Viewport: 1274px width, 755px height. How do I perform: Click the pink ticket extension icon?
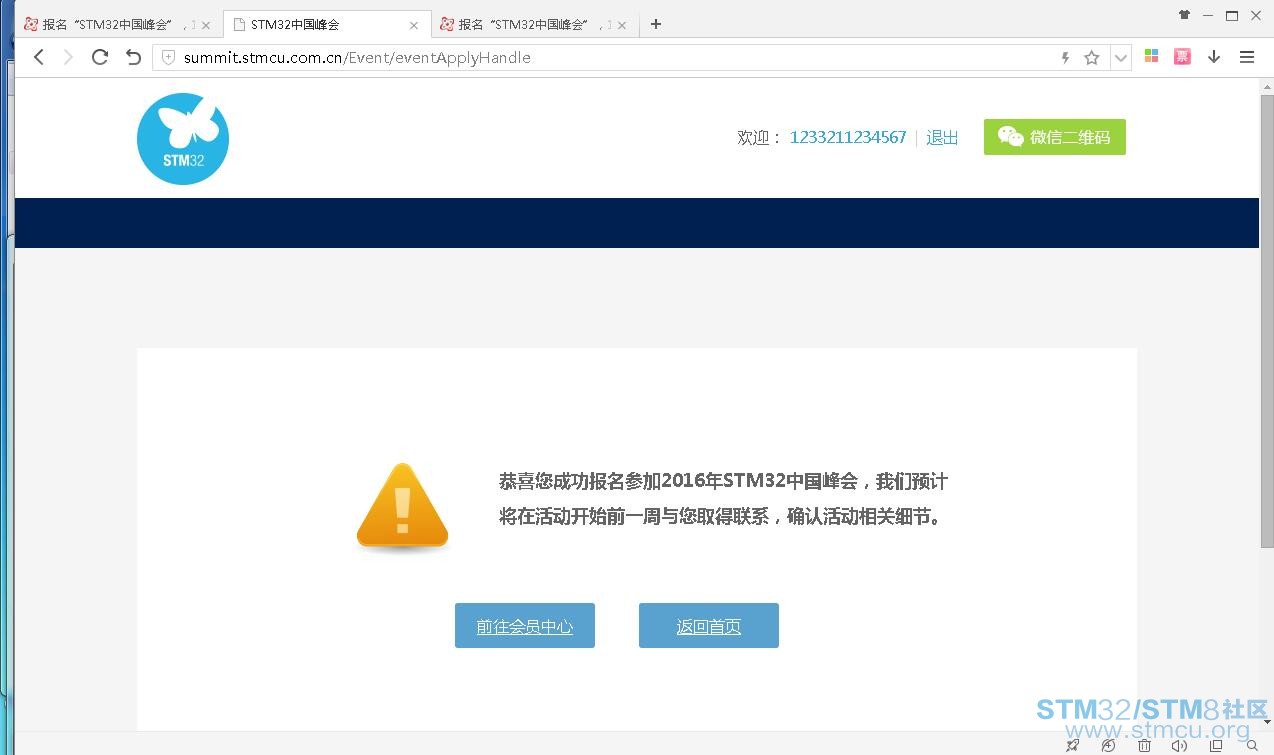point(1182,57)
